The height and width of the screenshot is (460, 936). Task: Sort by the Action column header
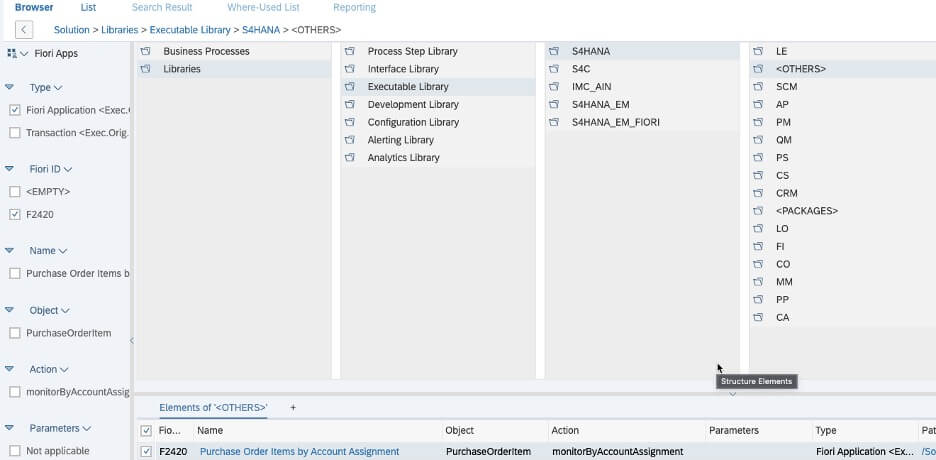pyautogui.click(x=565, y=430)
